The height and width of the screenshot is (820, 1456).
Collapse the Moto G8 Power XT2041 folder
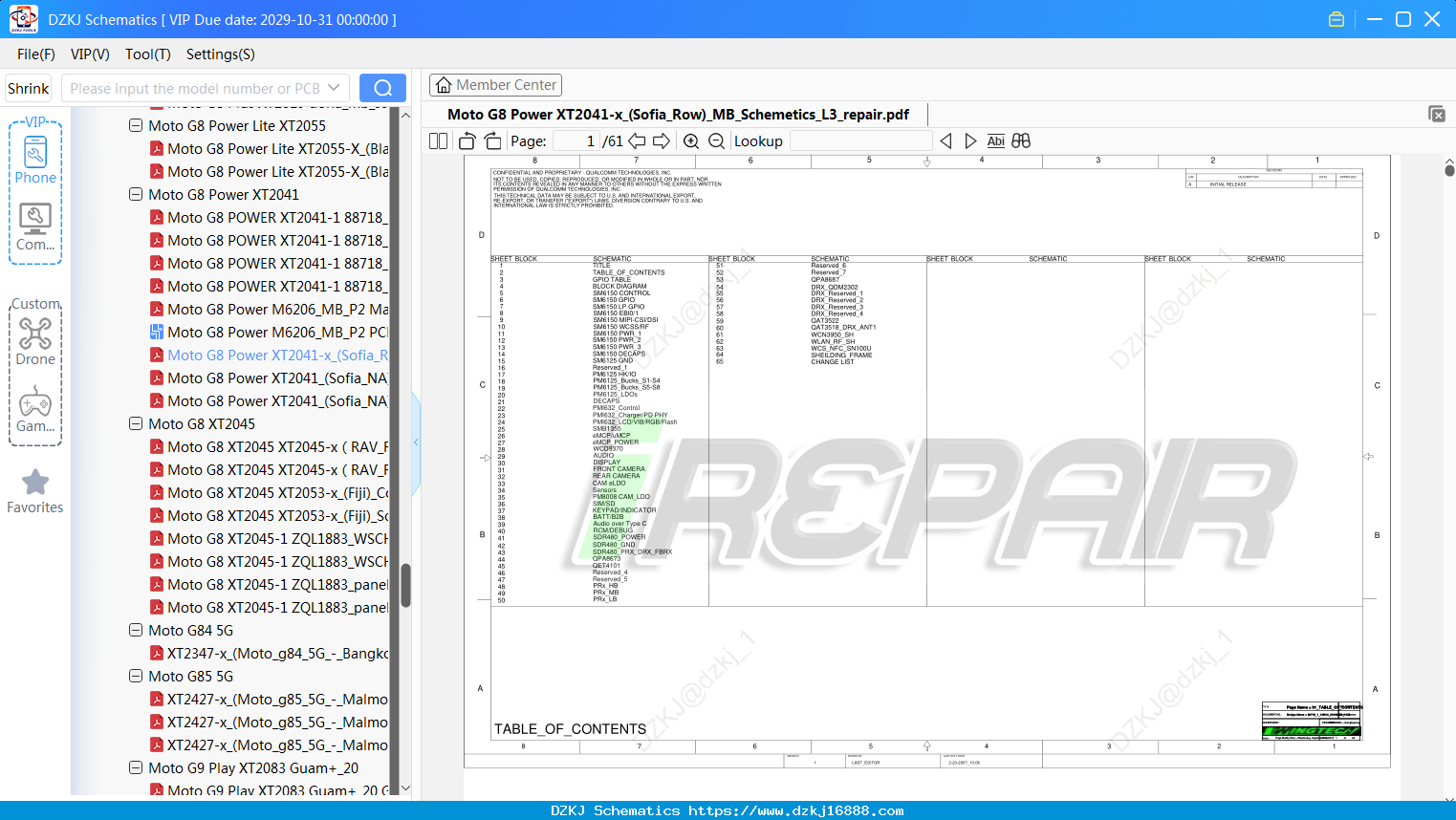(x=136, y=194)
